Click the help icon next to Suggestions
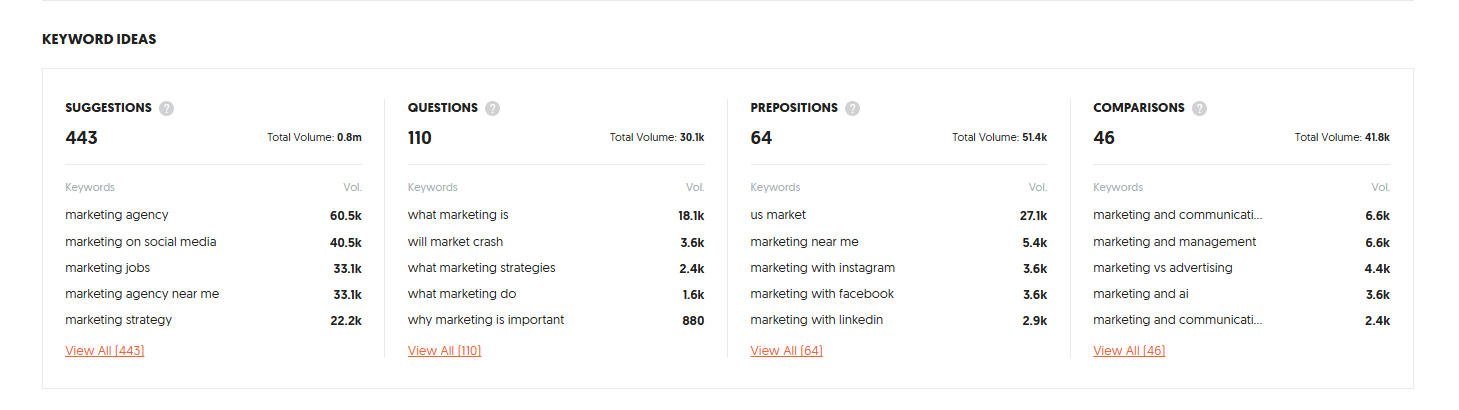Viewport: 1459px width, 410px height. (166, 108)
